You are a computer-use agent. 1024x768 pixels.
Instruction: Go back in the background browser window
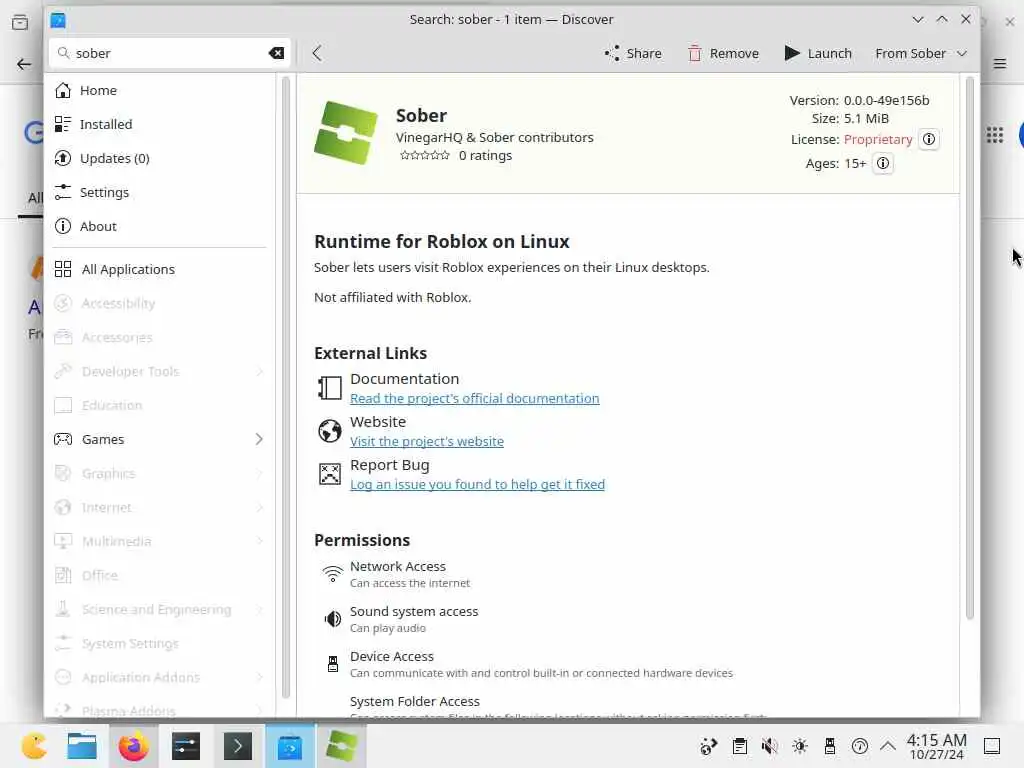coord(24,64)
